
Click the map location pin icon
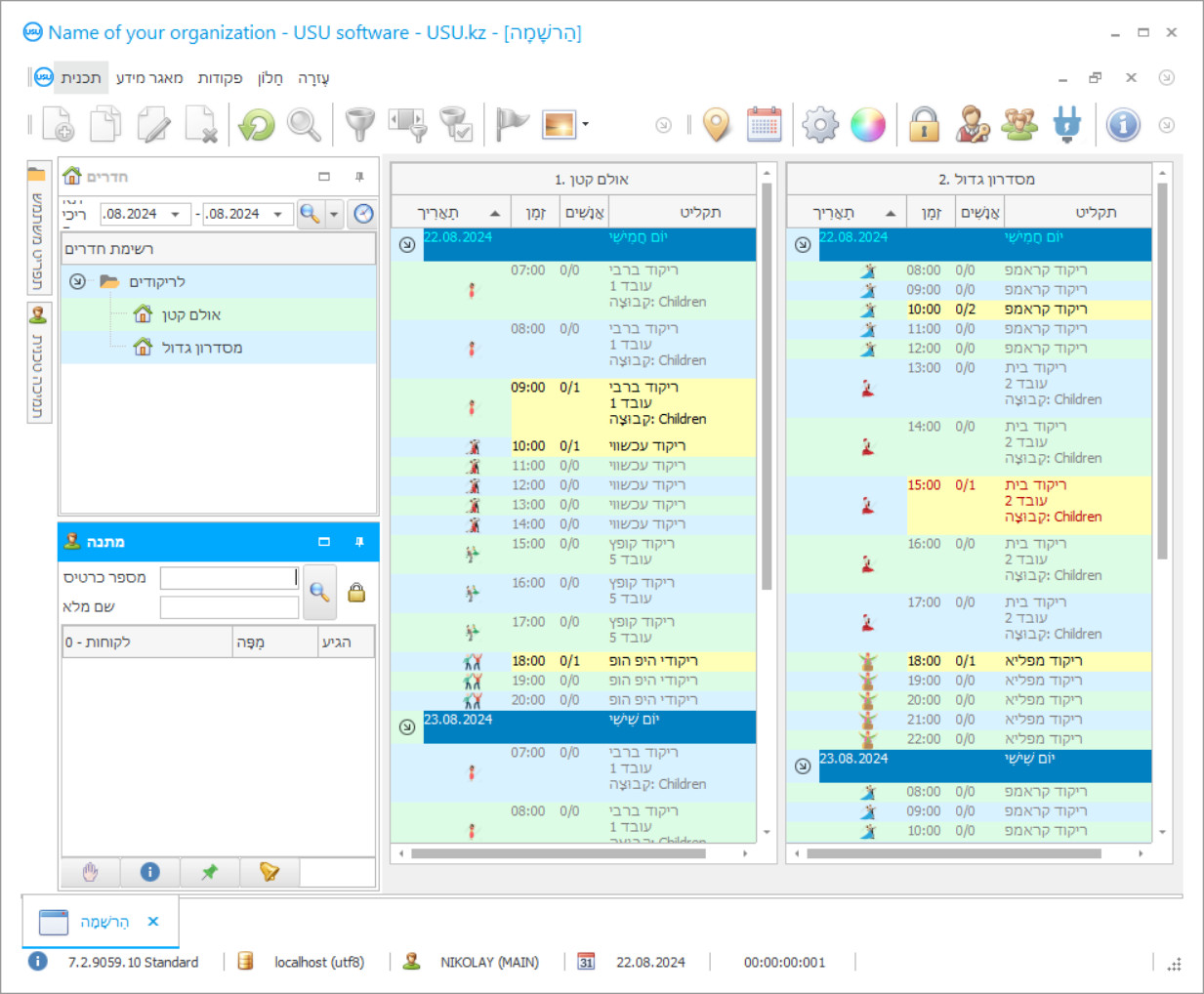717,125
